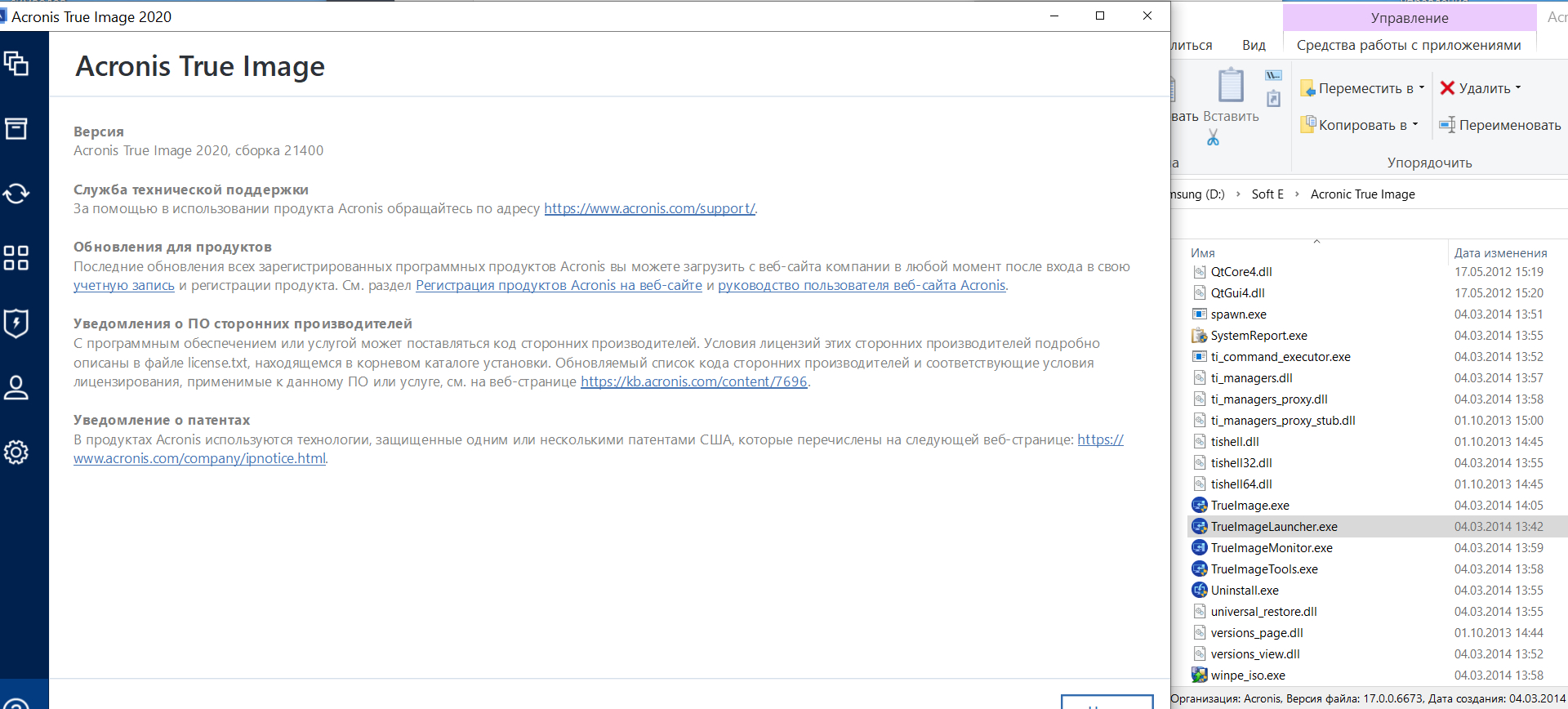Select the file name 'tishell32.dll'
Viewport: 1568px width, 709px height.
point(1241,463)
